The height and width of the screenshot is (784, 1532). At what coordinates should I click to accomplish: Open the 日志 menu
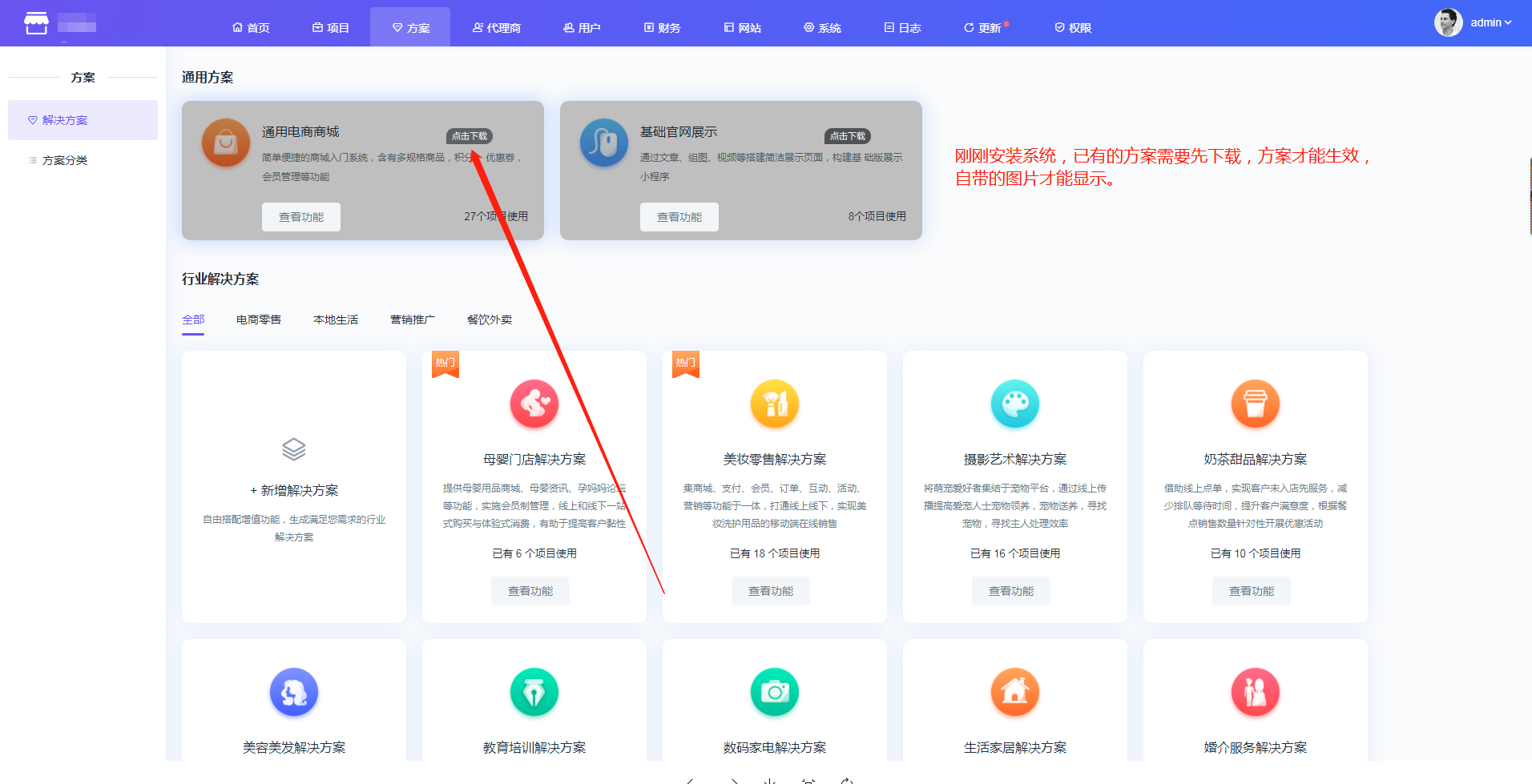tap(902, 28)
